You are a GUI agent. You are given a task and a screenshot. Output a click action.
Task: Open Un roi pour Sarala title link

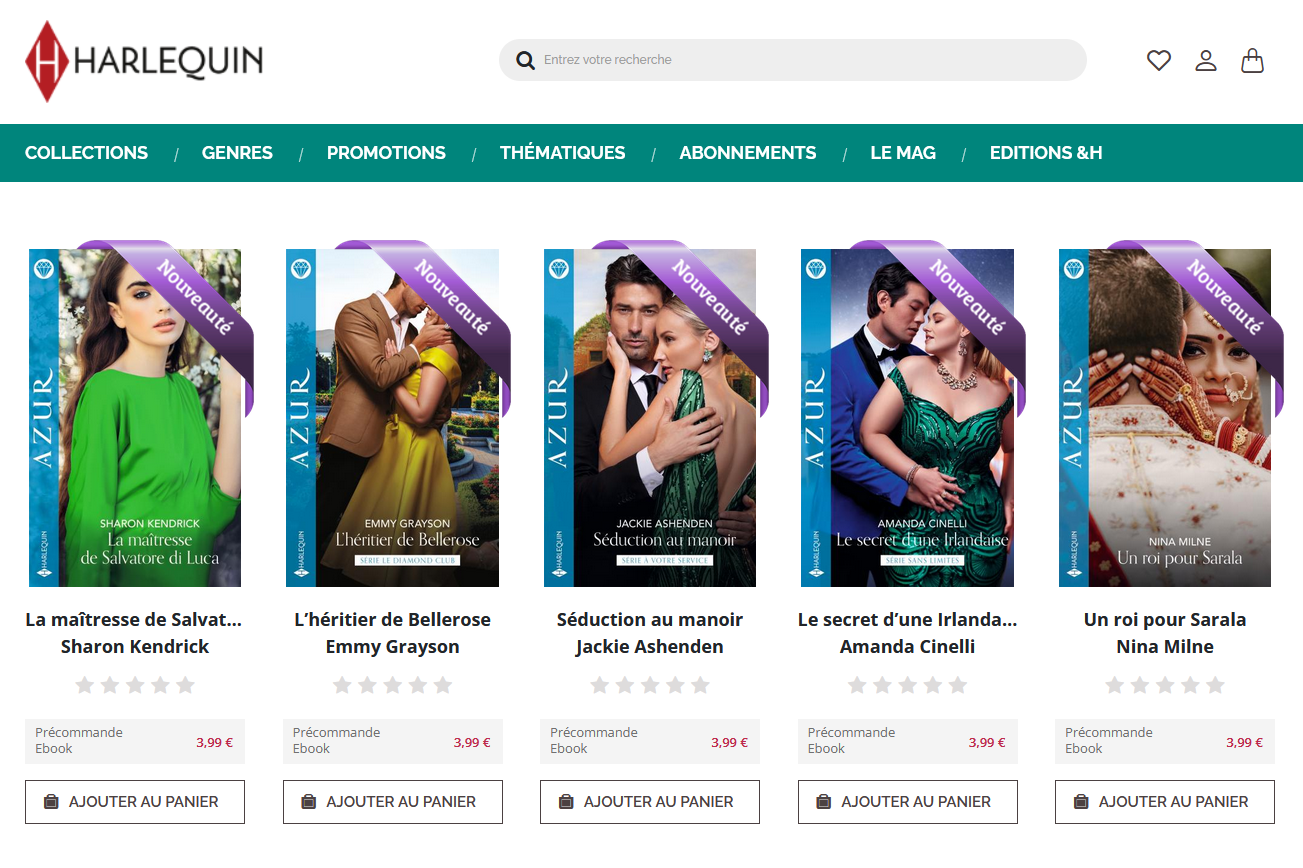pos(1164,620)
